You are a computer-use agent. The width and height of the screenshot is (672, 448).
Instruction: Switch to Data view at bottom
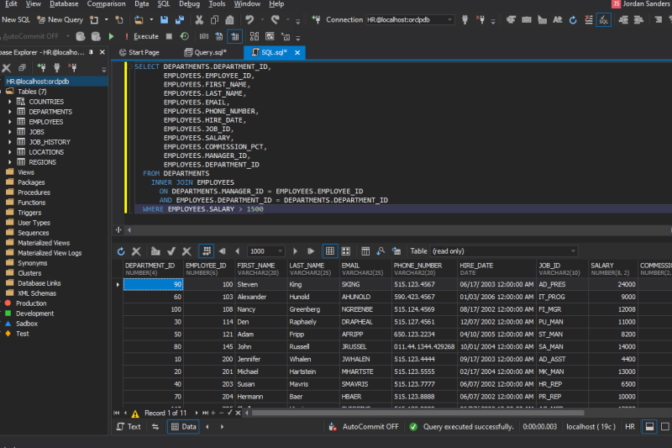pyautogui.click(x=182, y=426)
